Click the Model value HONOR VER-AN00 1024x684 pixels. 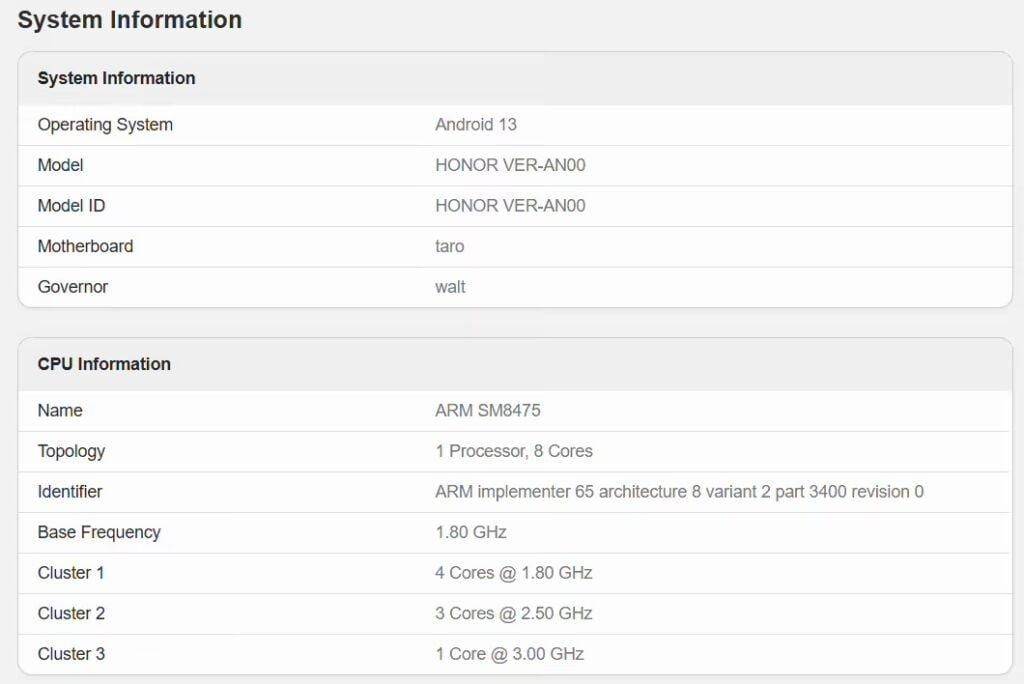[x=510, y=165]
